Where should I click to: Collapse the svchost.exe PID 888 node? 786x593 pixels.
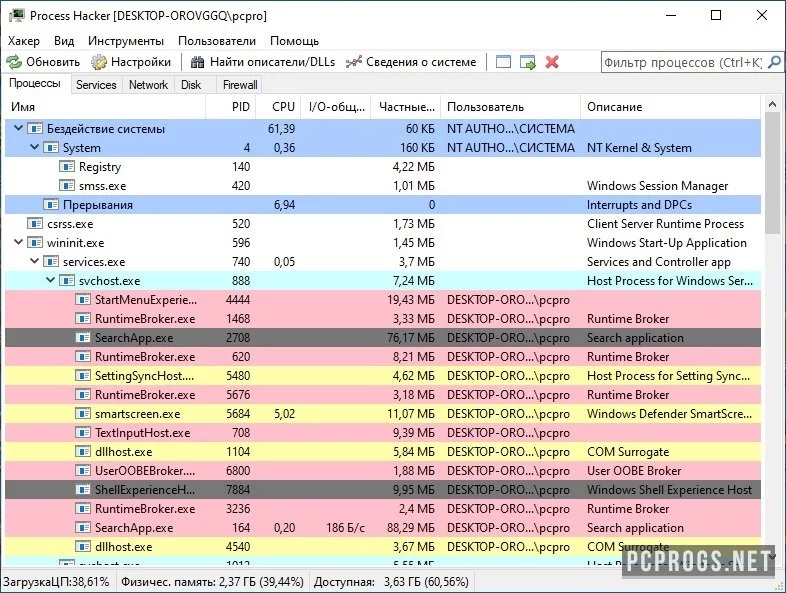[51, 280]
